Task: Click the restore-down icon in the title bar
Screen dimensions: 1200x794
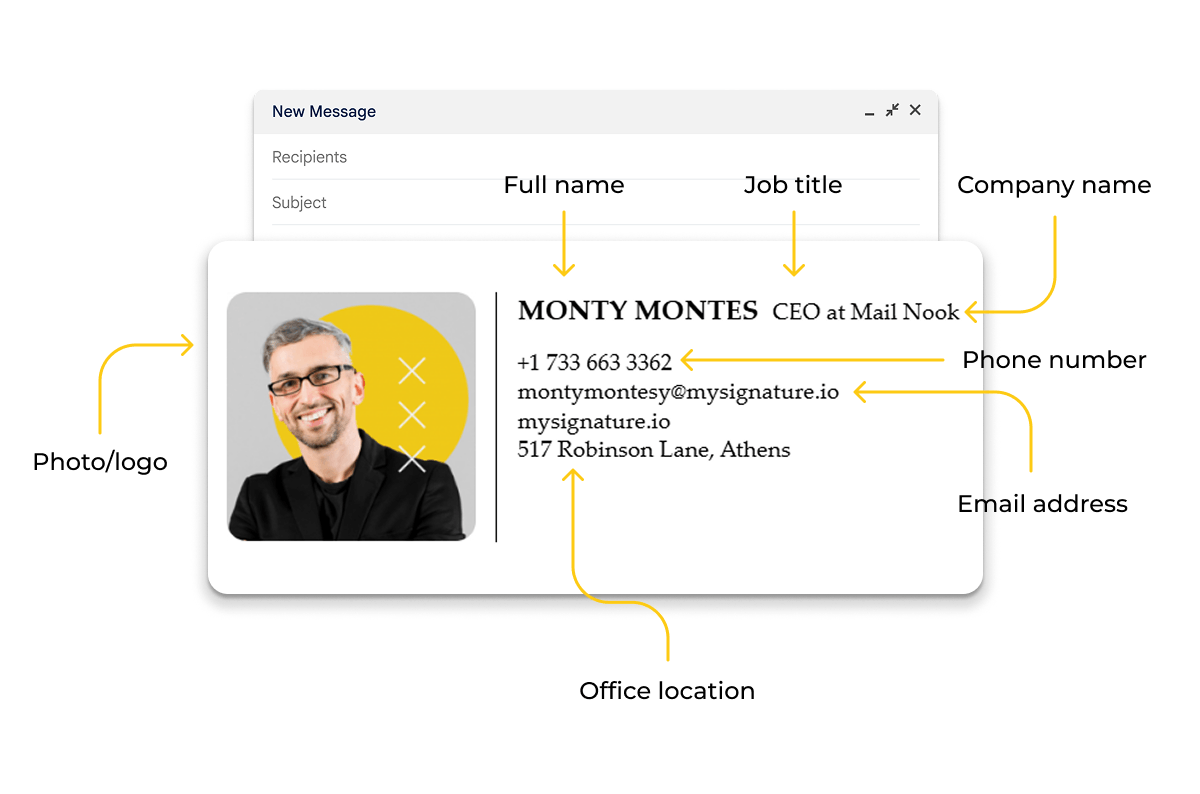Action: click(892, 111)
